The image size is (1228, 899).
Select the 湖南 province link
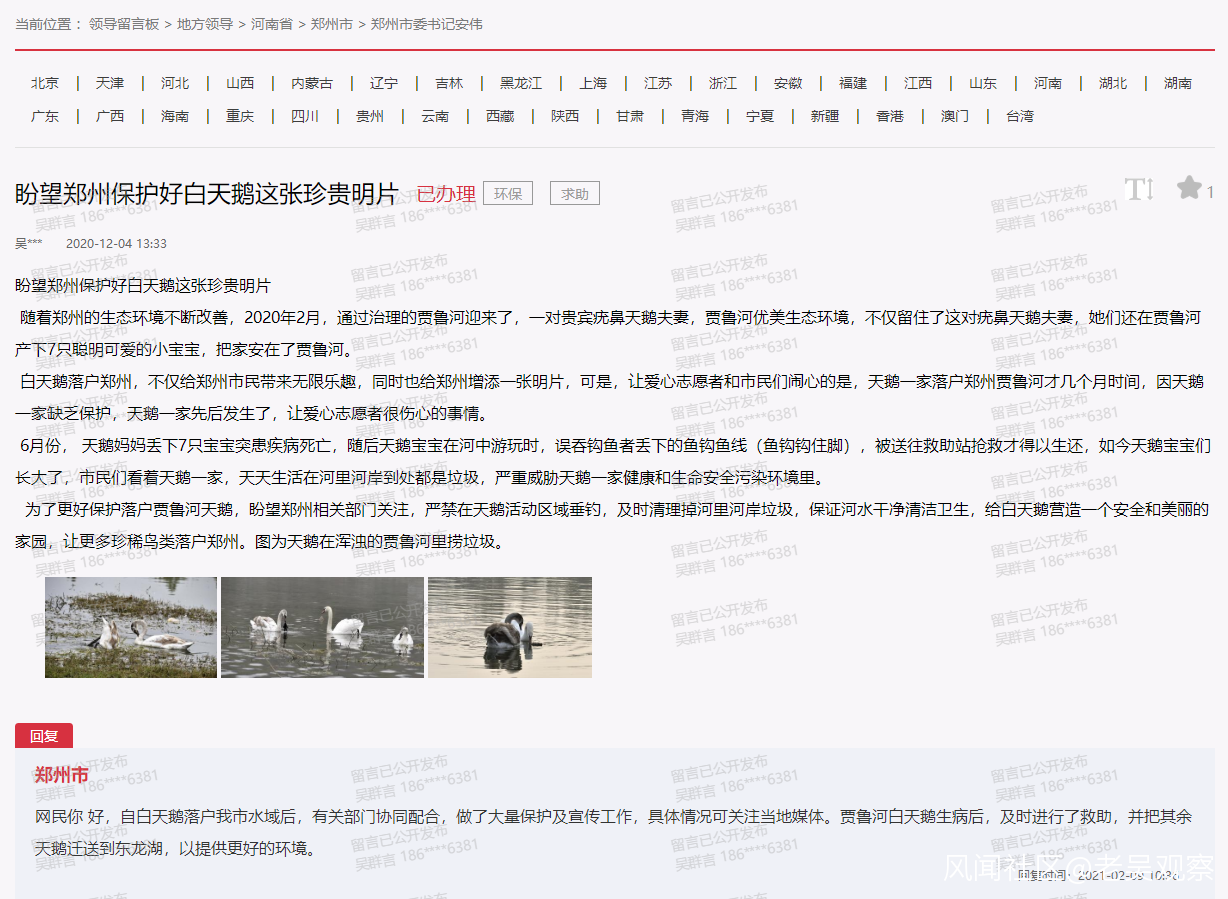click(x=1178, y=83)
